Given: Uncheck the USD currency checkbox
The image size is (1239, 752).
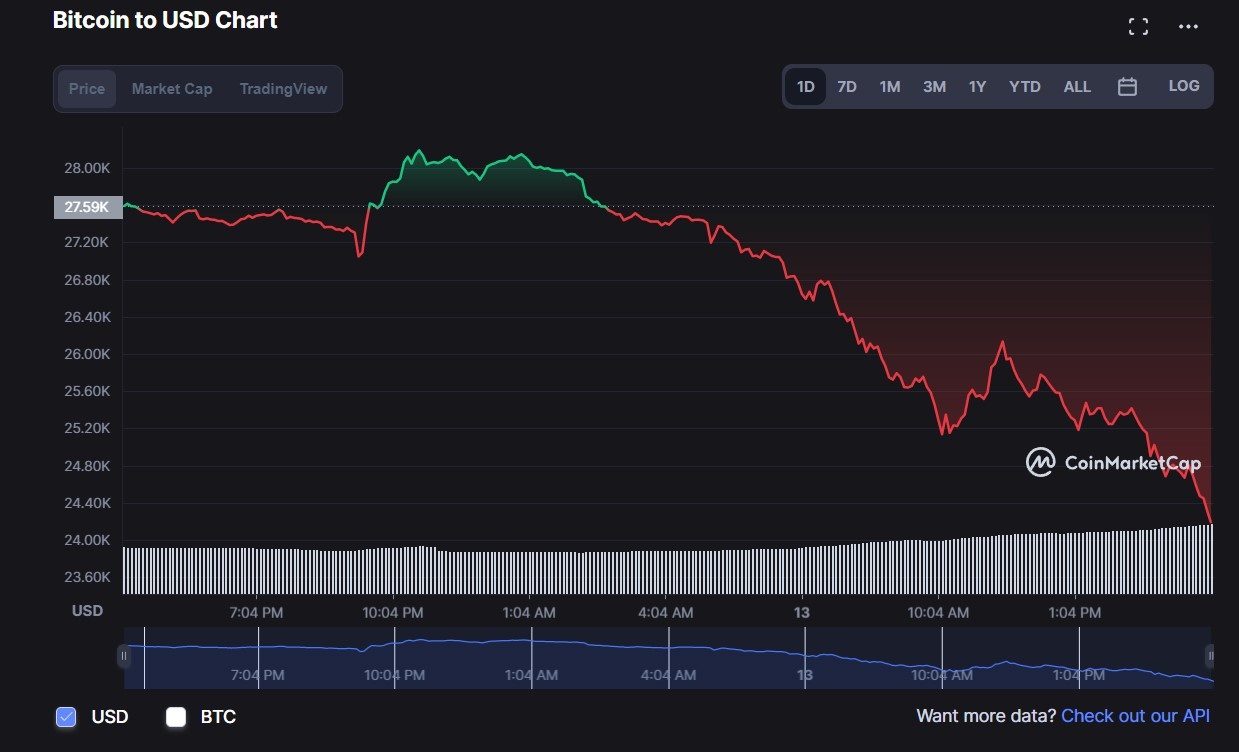Looking at the screenshot, I should coord(66,717).
